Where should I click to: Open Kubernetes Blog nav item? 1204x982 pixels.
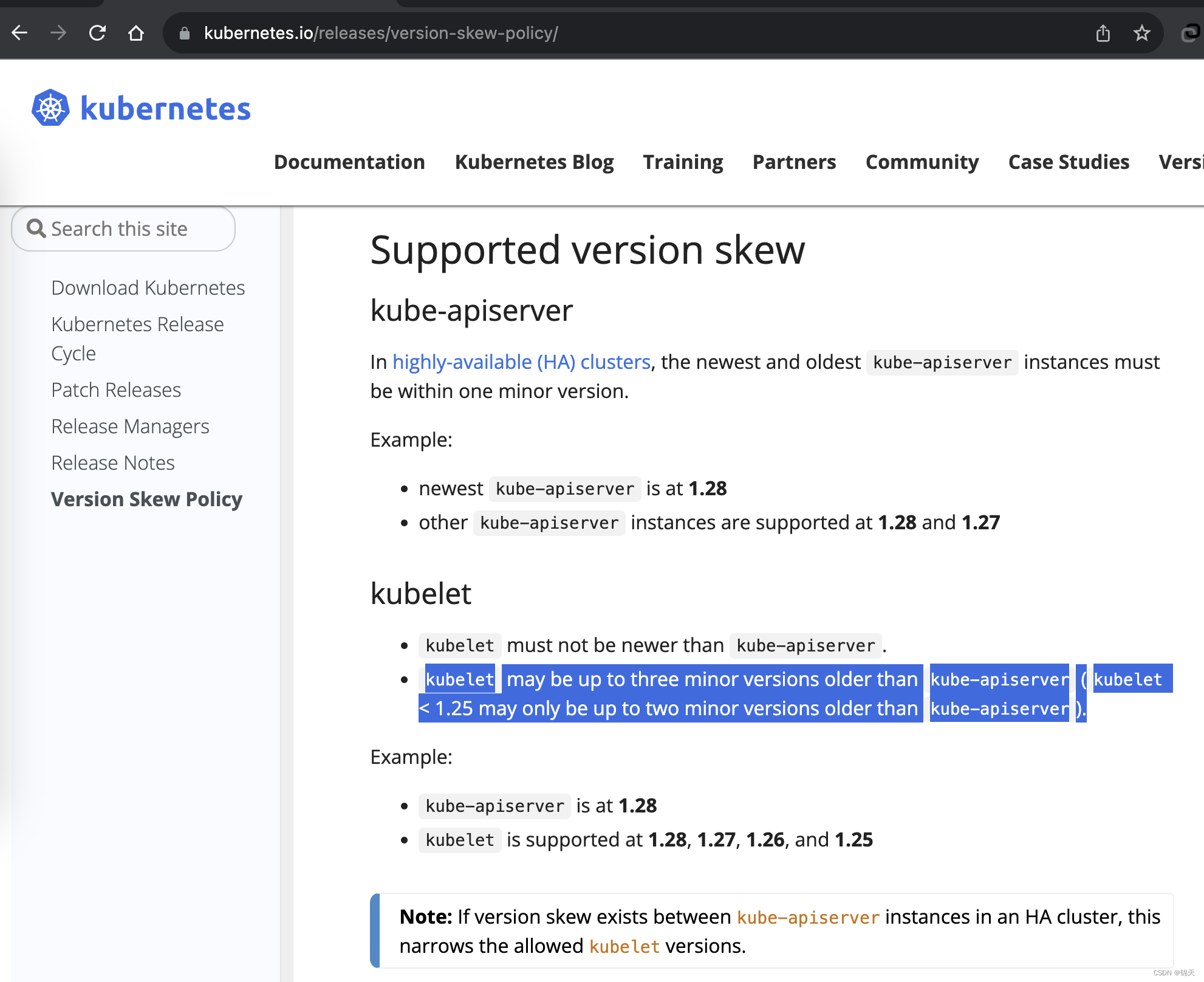pyautogui.click(x=534, y=162)
